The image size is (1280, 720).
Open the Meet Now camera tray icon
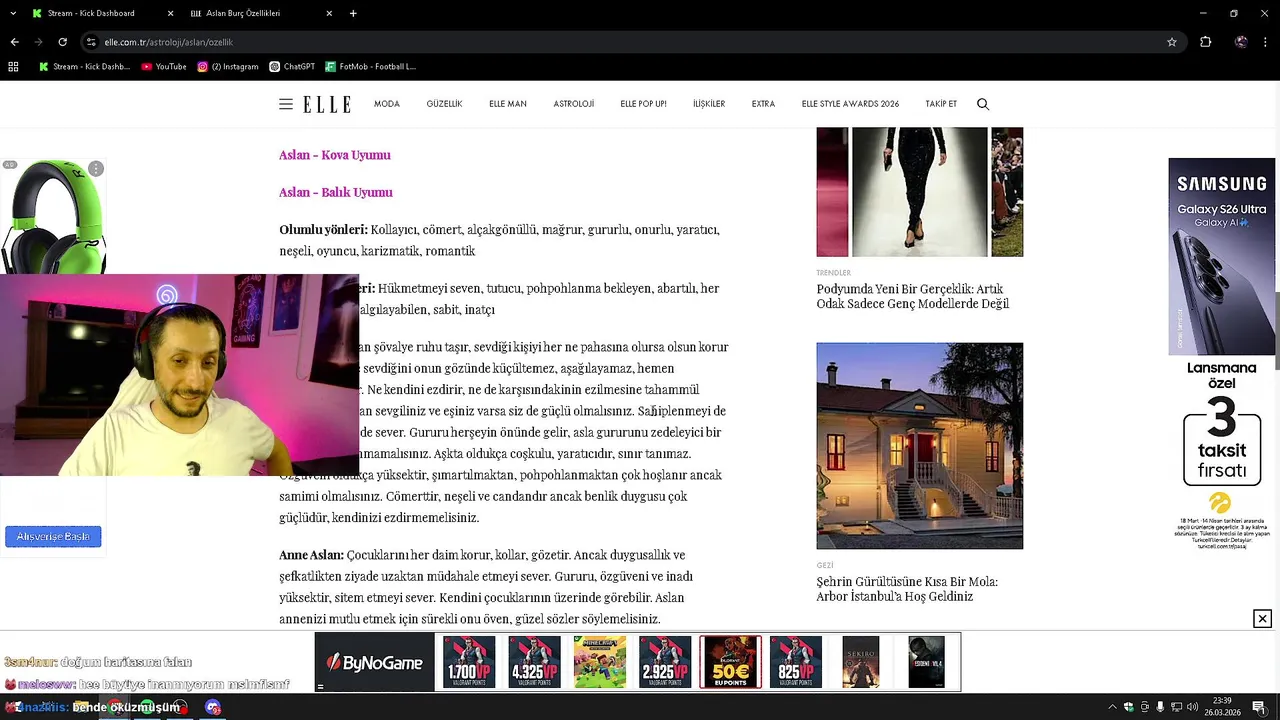(1144, 707)
